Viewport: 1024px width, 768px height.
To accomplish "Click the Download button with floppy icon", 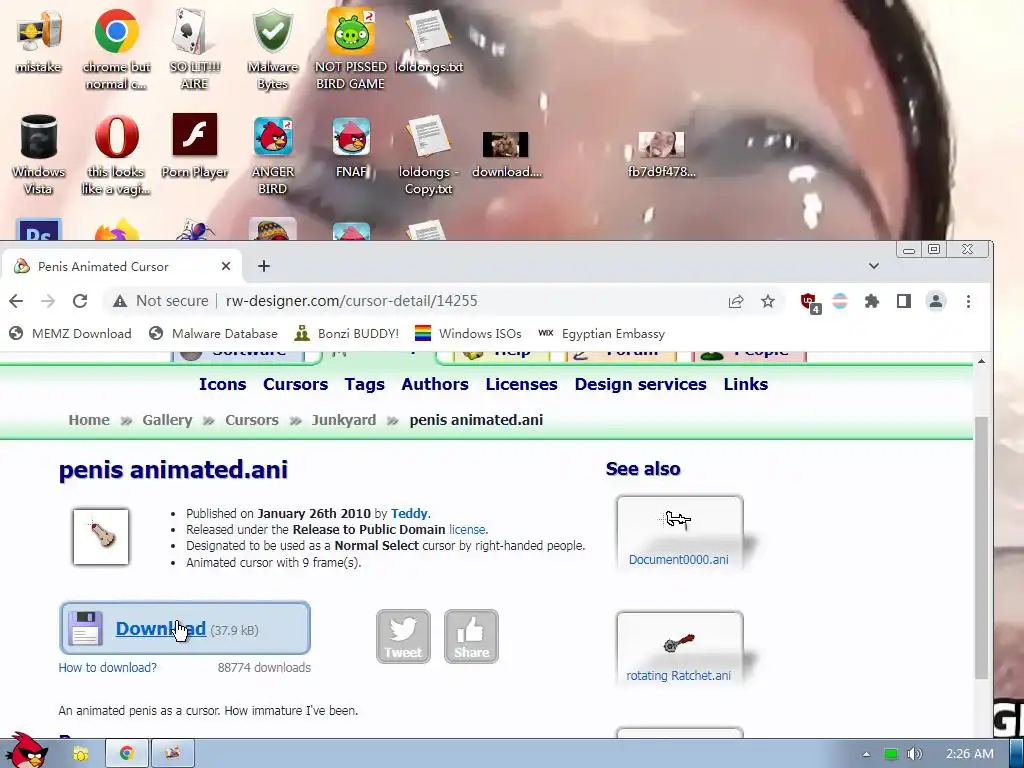I will coord(185,628).
